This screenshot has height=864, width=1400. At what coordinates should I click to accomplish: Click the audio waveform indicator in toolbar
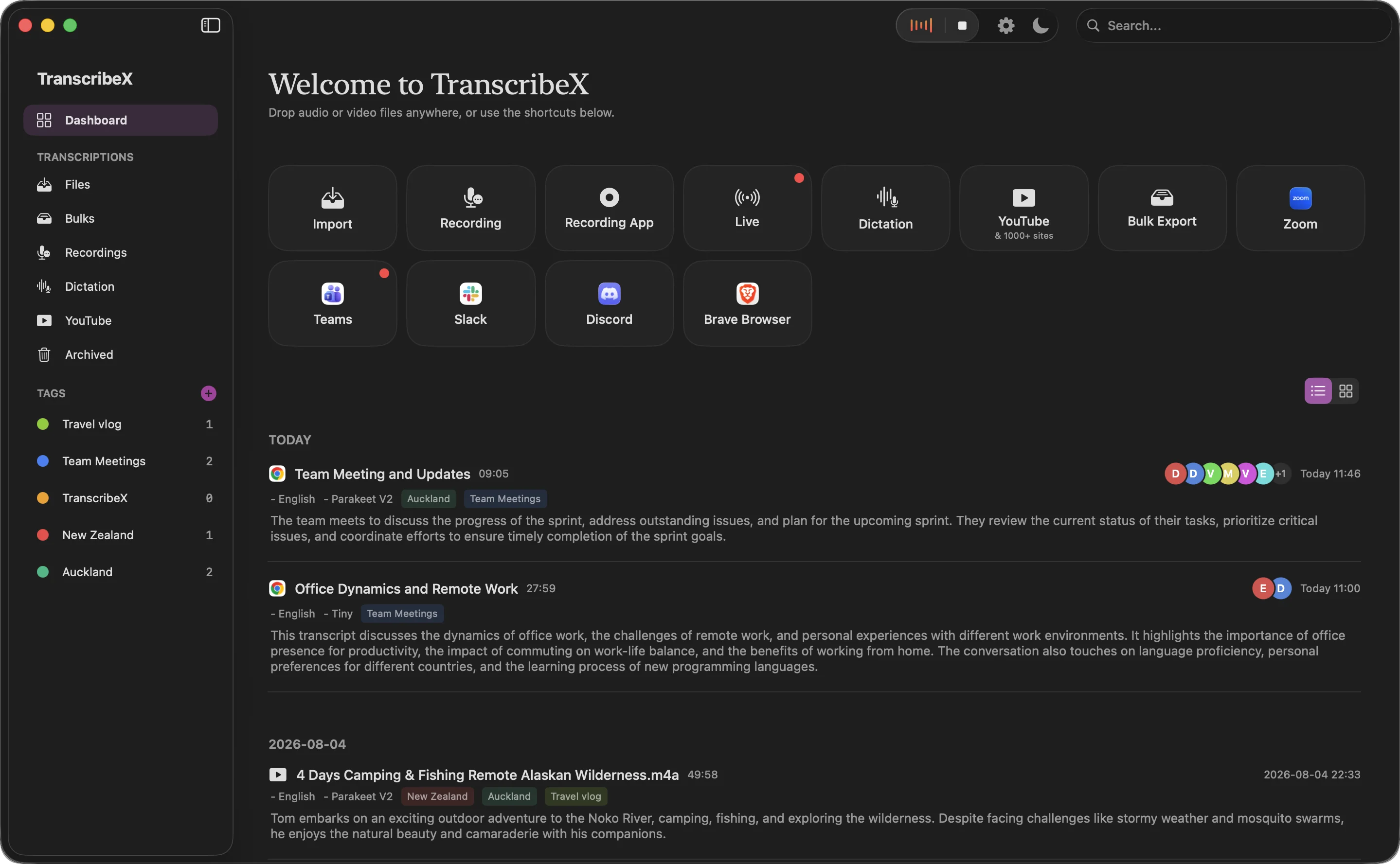pos(921,25)
